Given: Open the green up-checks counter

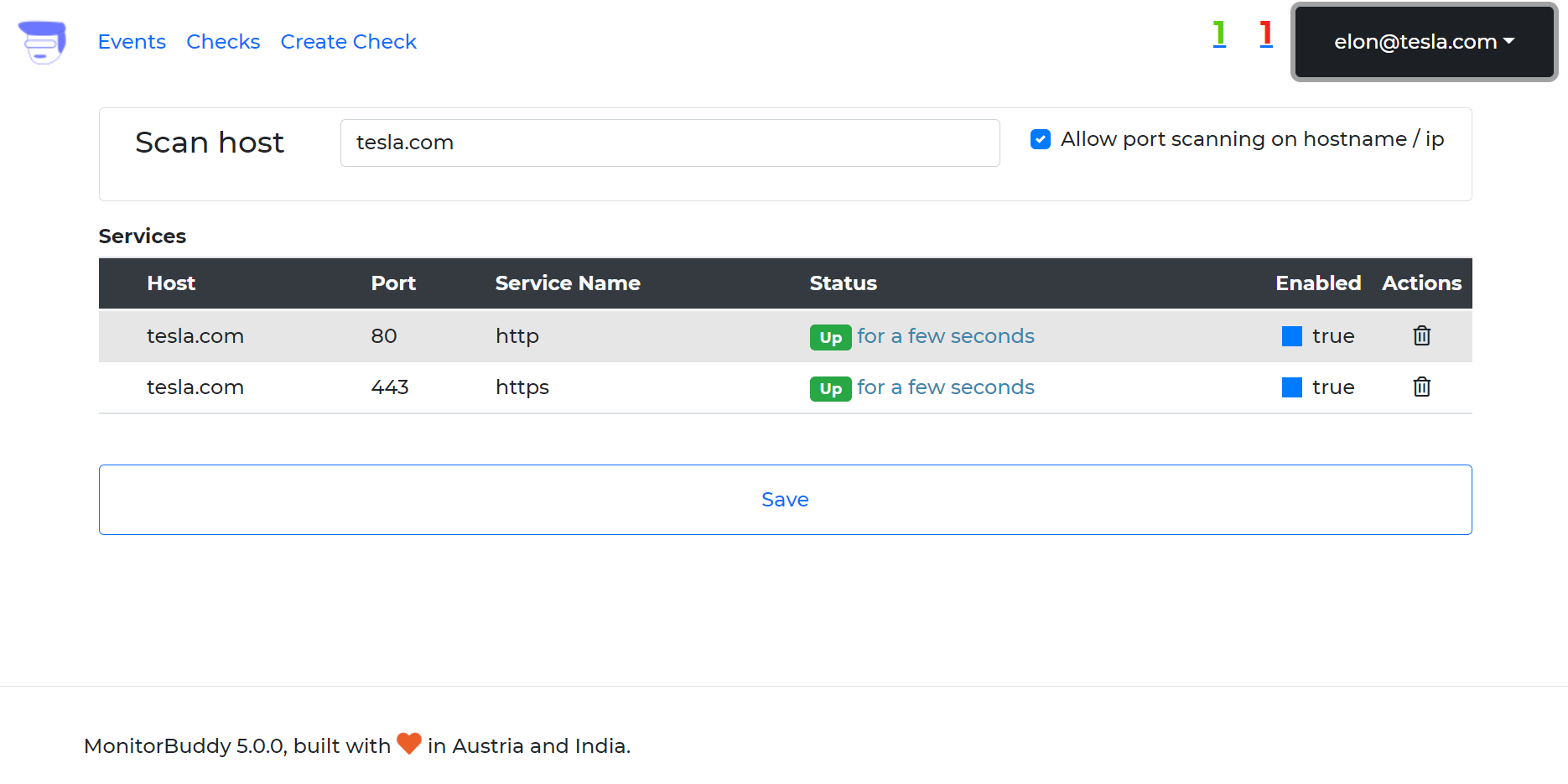Looking at the screenshot, I should 1219,34.
